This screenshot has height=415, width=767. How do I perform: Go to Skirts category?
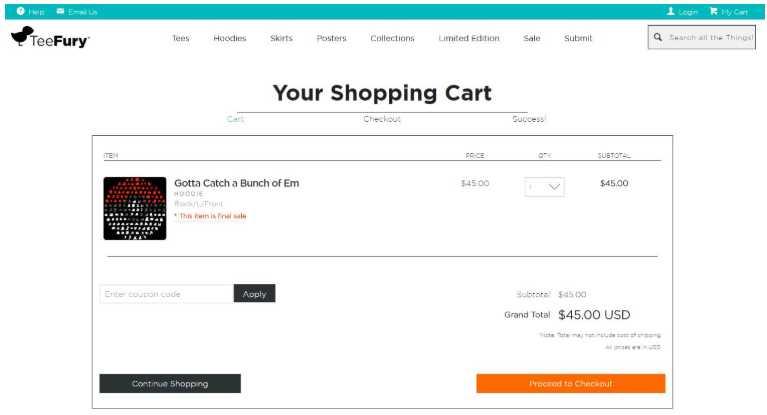281,38
